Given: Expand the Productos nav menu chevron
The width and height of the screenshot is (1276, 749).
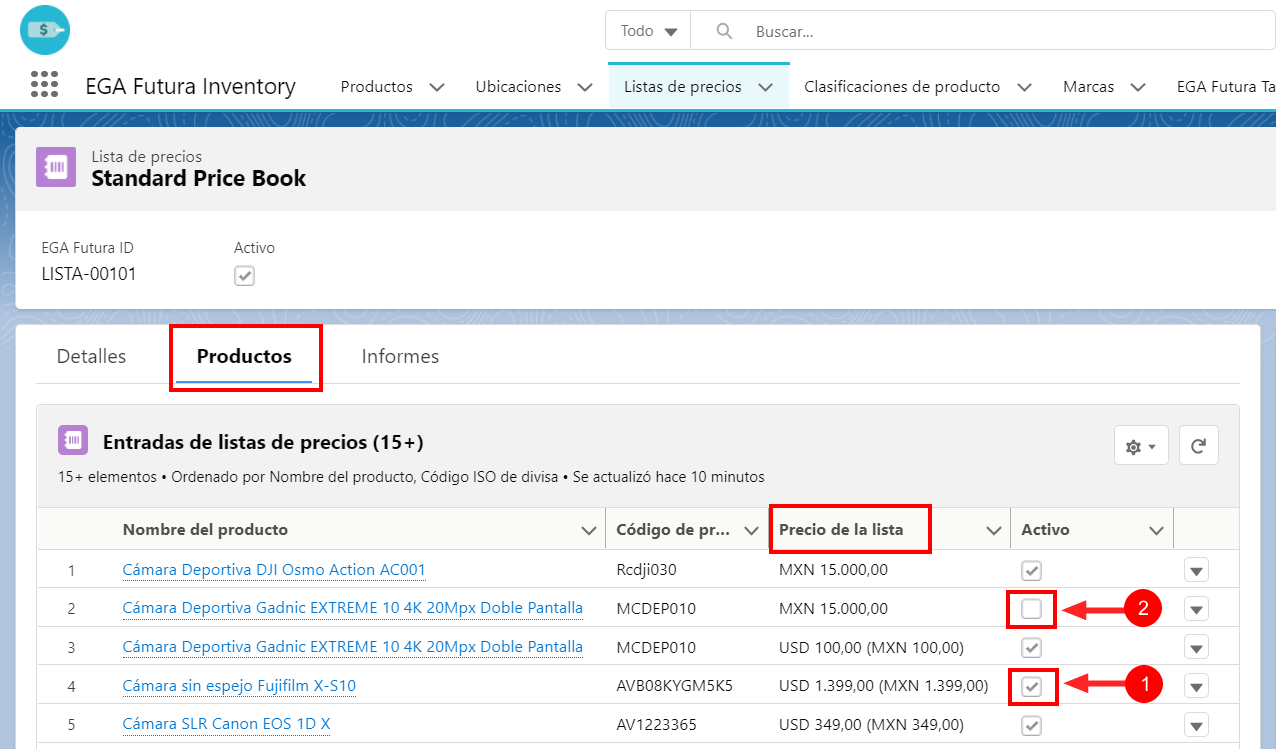Looking at the screenshot, I should 437,87.
